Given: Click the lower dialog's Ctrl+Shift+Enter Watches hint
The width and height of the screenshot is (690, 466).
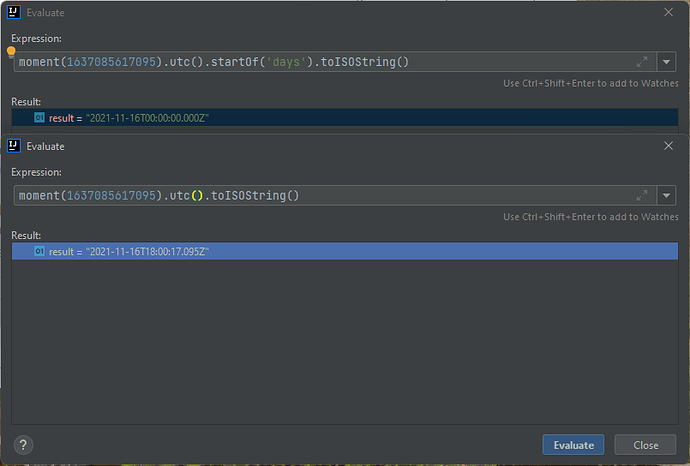Looking at the screenshot, I should [591, 217].
